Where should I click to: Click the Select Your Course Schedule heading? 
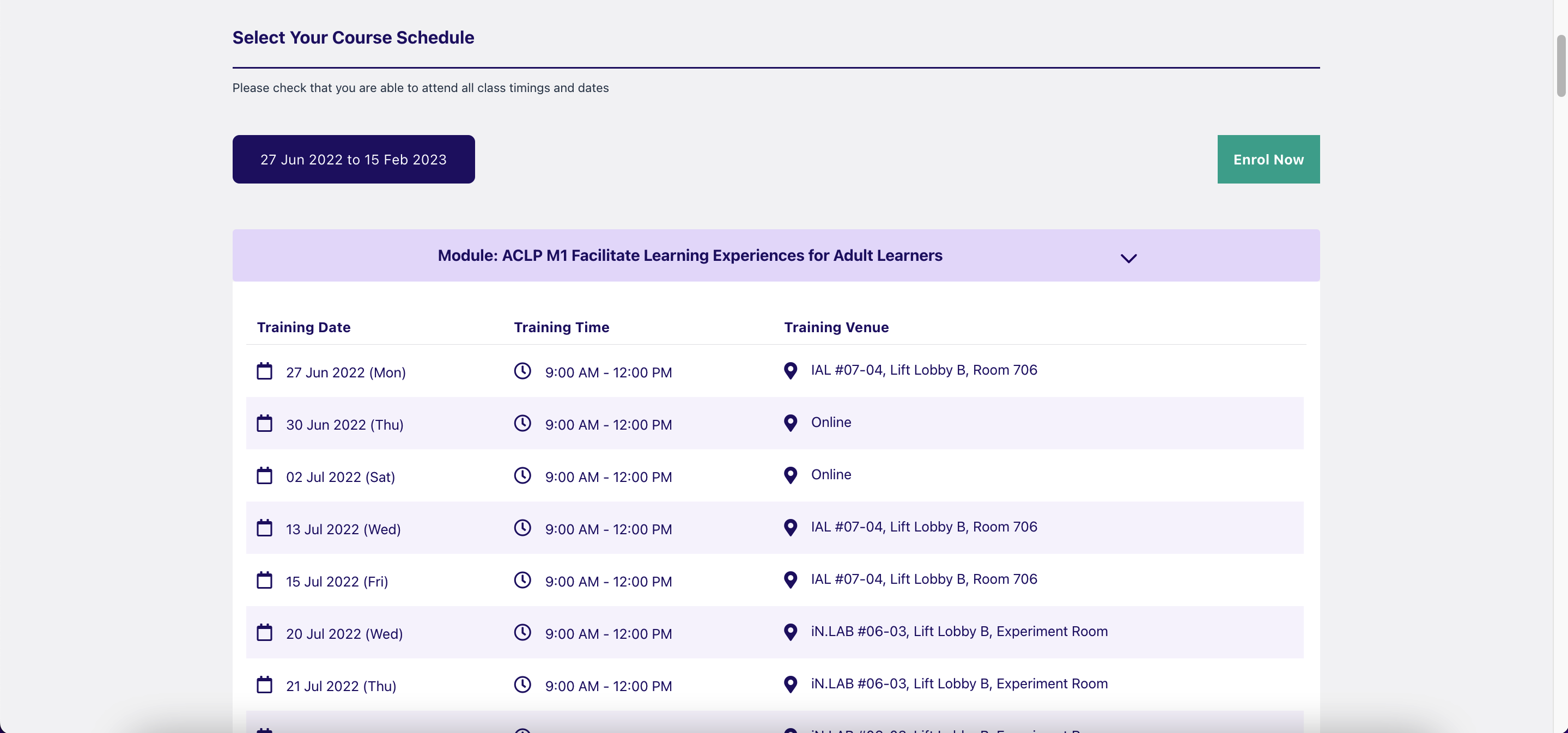pyautogui.click(x=353, y=38)
